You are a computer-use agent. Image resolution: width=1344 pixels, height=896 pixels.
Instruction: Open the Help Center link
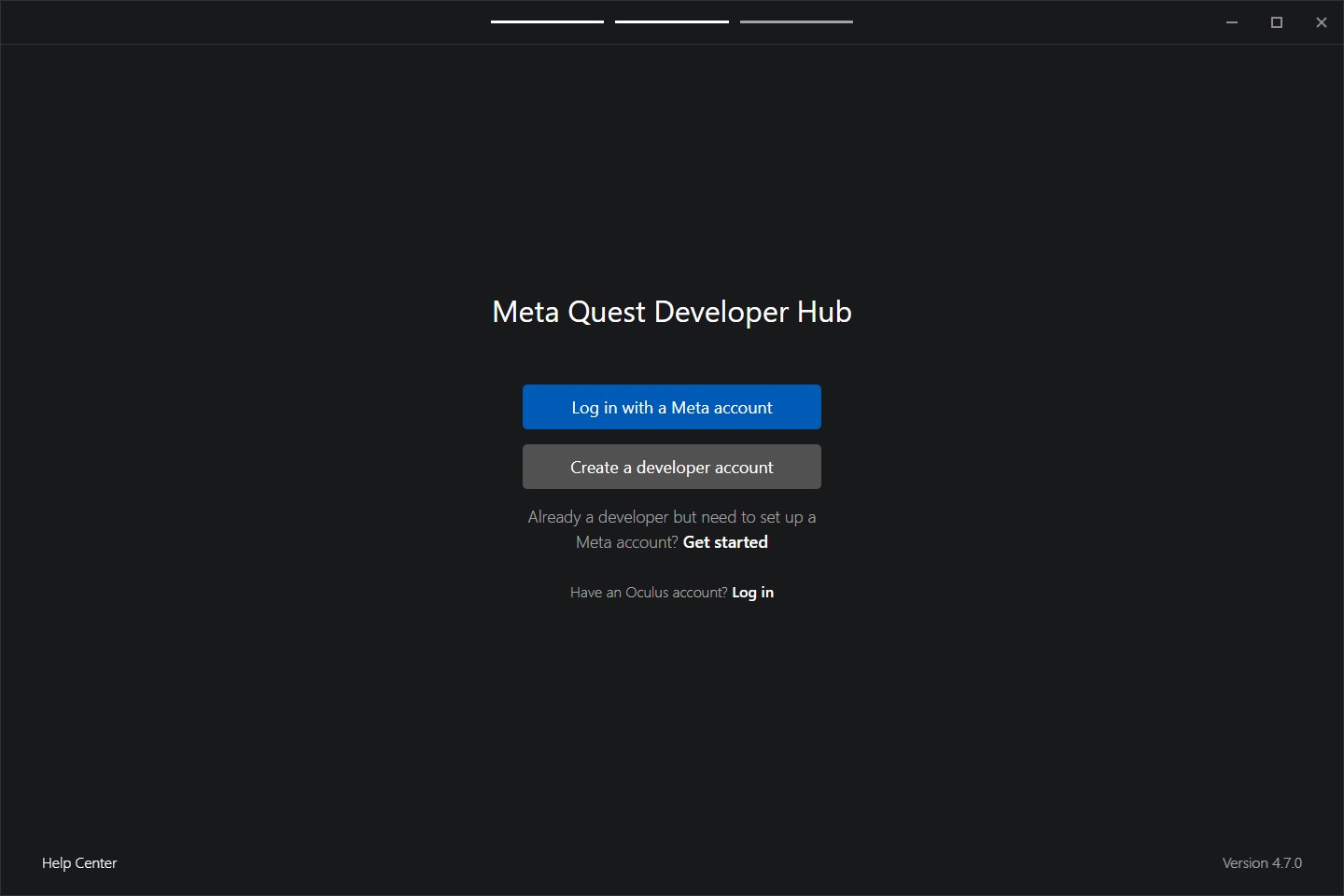(x=79, y=863)
